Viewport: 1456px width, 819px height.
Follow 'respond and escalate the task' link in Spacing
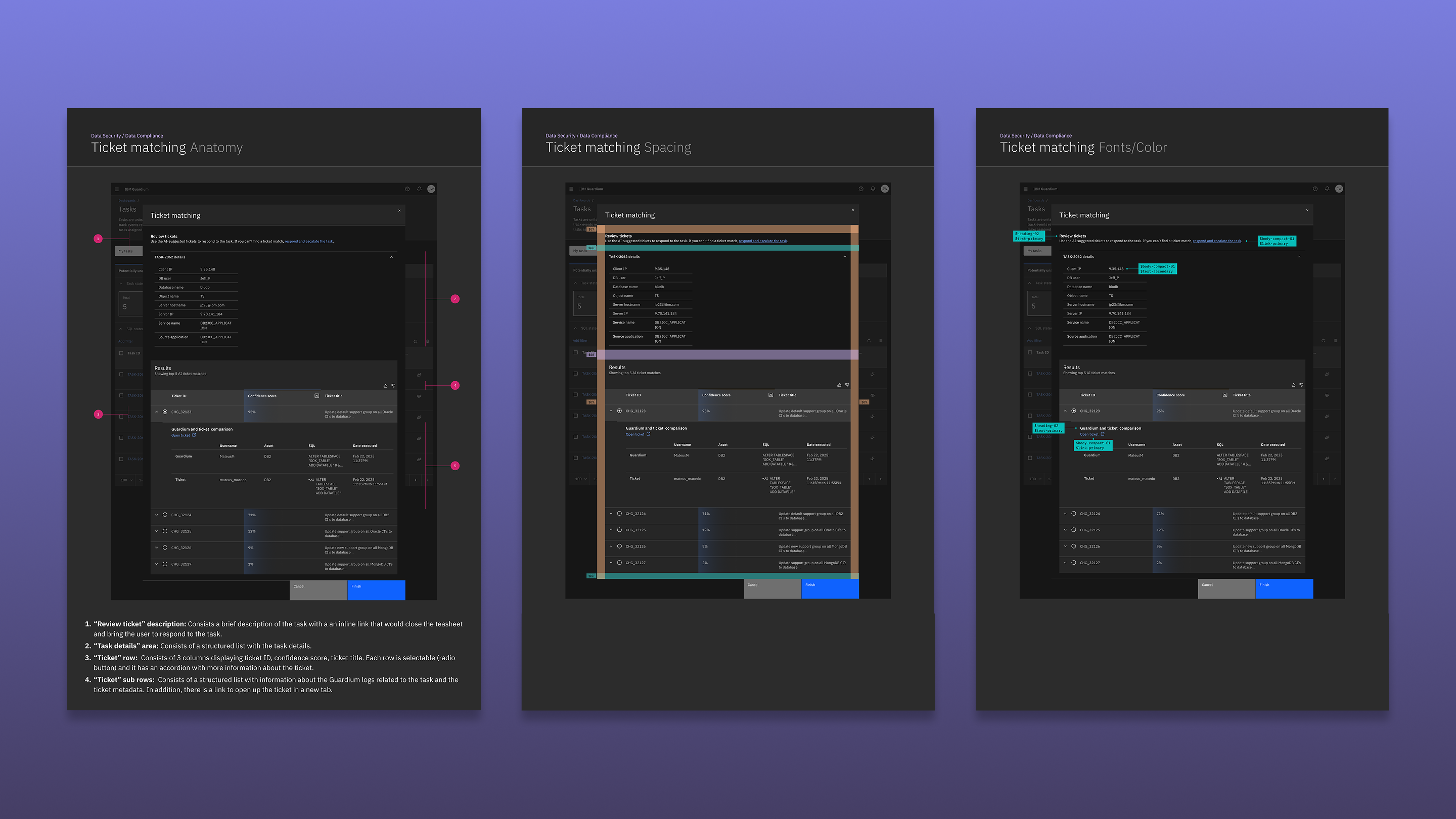(762, 241)
